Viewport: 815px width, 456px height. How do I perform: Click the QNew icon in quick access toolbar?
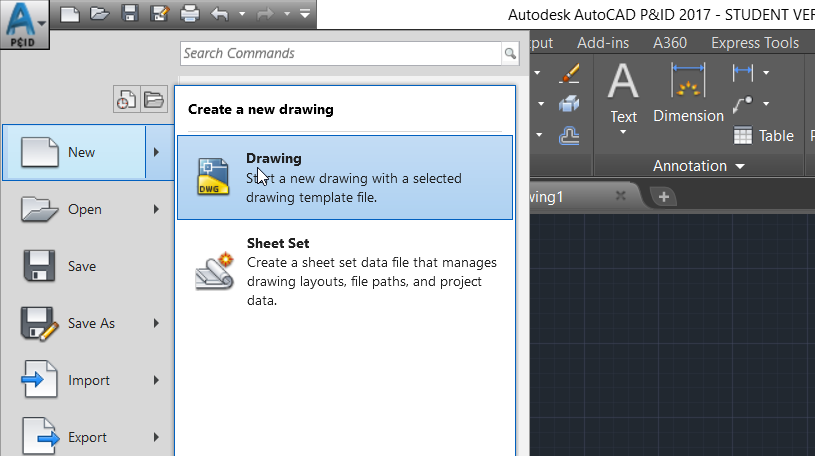click(70, 14)
